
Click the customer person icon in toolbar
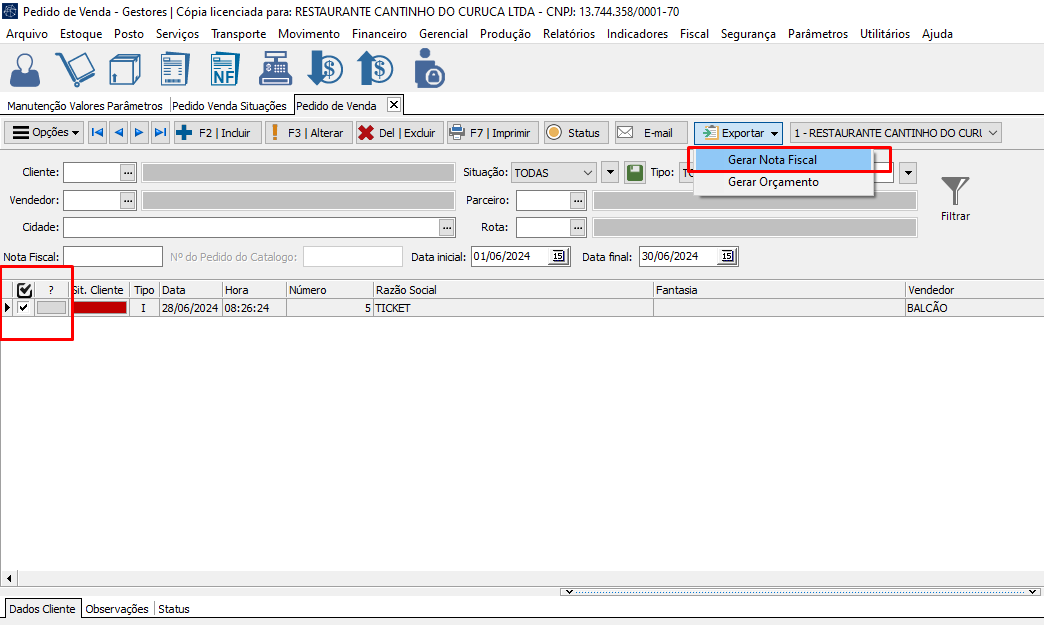[26, 69]
